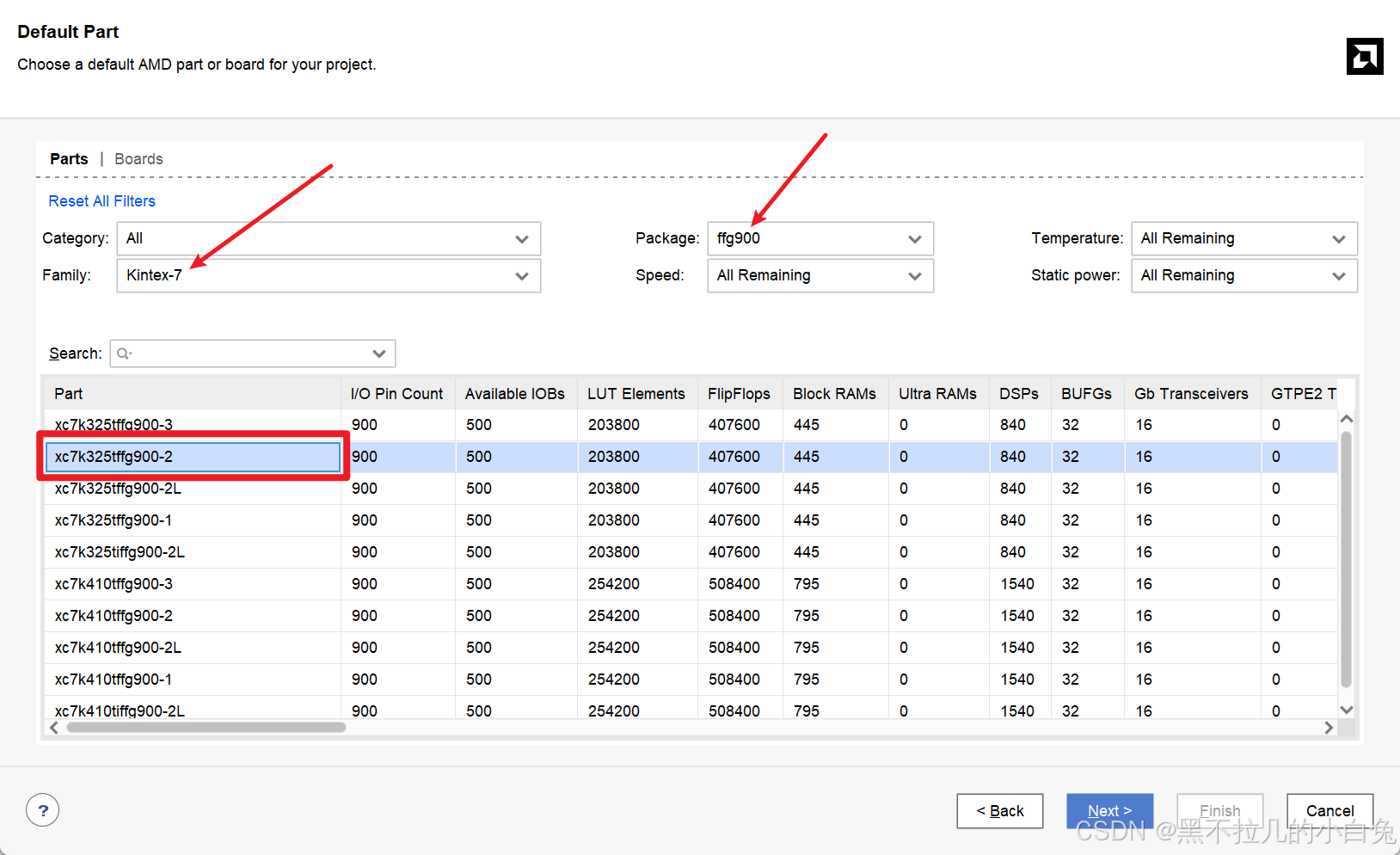This screenshot has height=855, width=1400.
Task: Sort by DSPs column header
Action: pos(1020,394)
